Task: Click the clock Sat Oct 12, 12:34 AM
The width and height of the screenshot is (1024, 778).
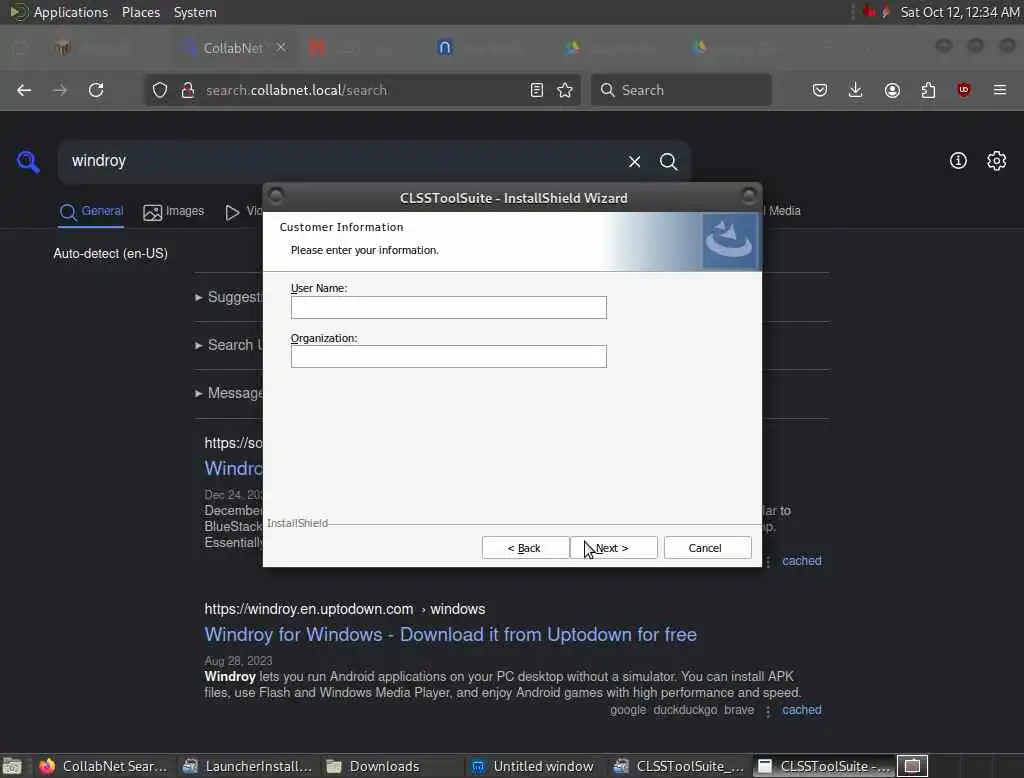Action: (959, 12)
